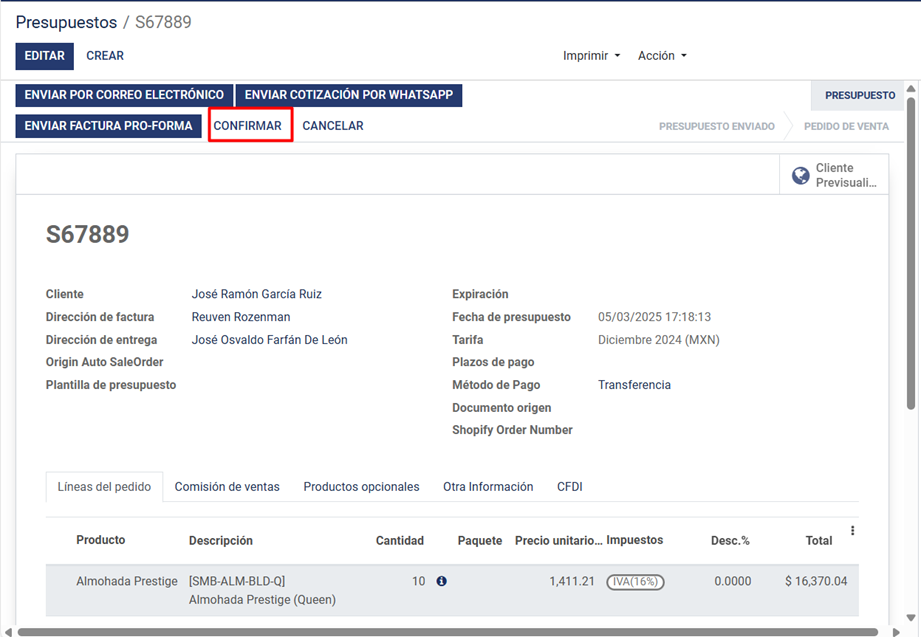Image resolution: width=921 pixels, height=637 pixels.
Task: Click the vertical scrollbar thumb
Action: (x=911, y=253)
